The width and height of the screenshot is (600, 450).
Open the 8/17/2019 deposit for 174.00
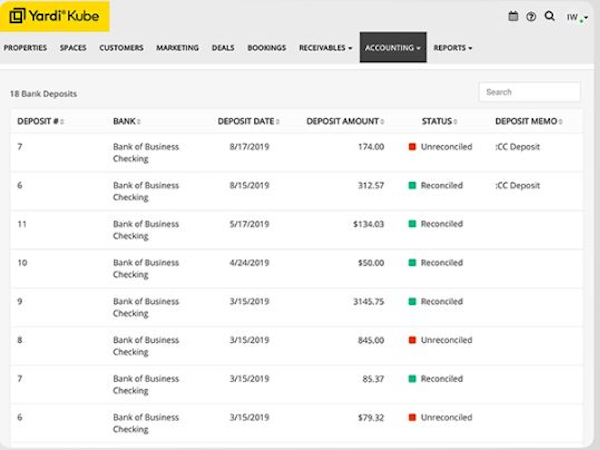(297, 152)
